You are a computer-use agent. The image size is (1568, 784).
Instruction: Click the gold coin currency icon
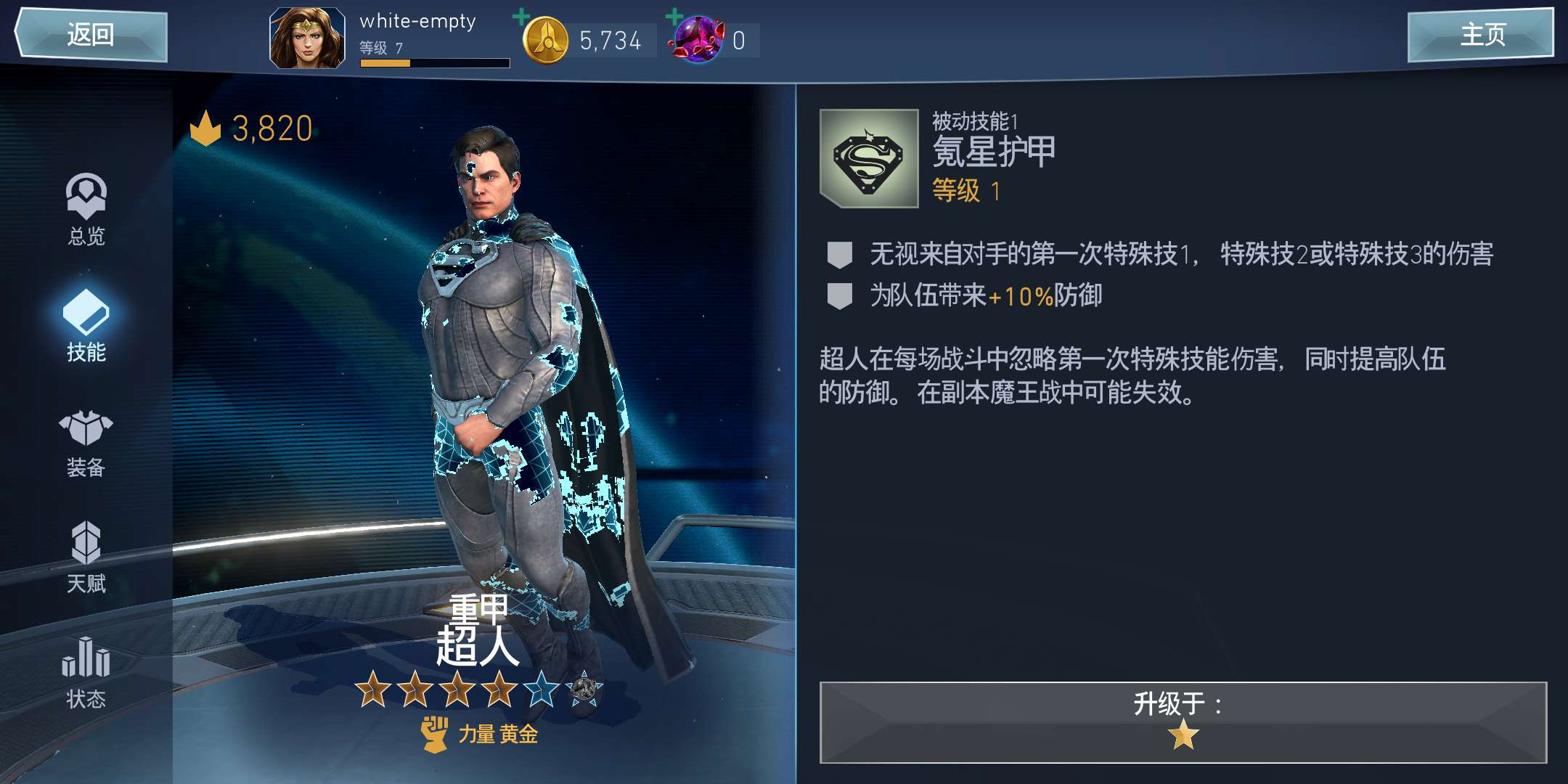(x=545, y=41)
